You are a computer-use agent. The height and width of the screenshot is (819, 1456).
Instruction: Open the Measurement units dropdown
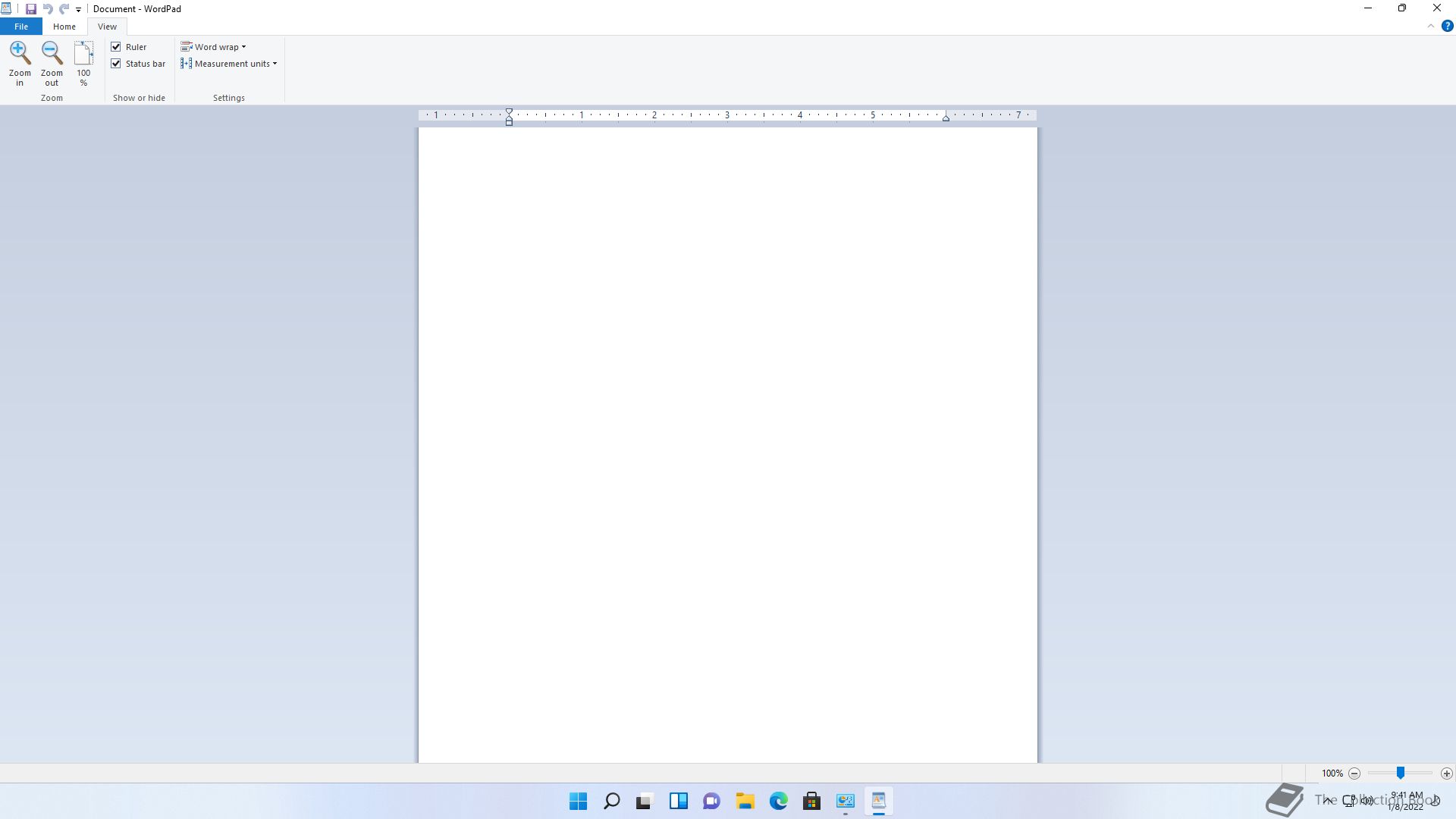229,64
